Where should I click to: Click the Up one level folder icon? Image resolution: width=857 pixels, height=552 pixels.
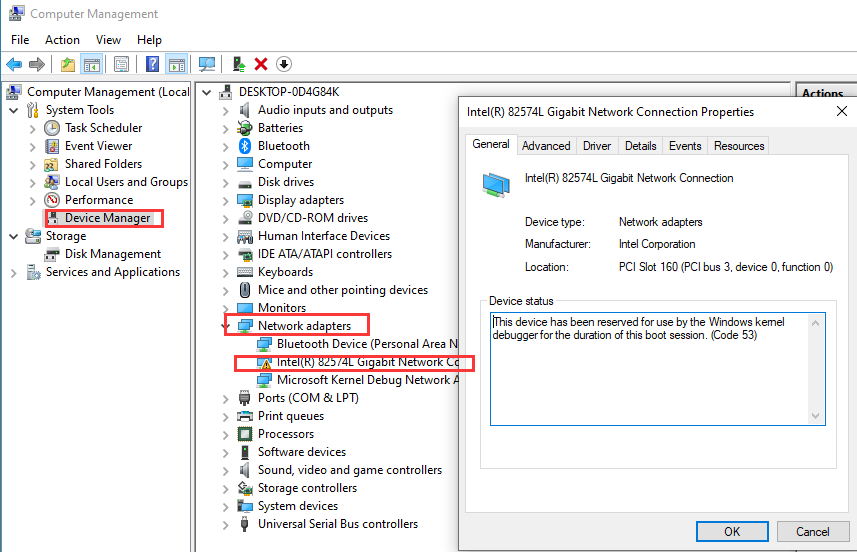(x=68, y=64)
